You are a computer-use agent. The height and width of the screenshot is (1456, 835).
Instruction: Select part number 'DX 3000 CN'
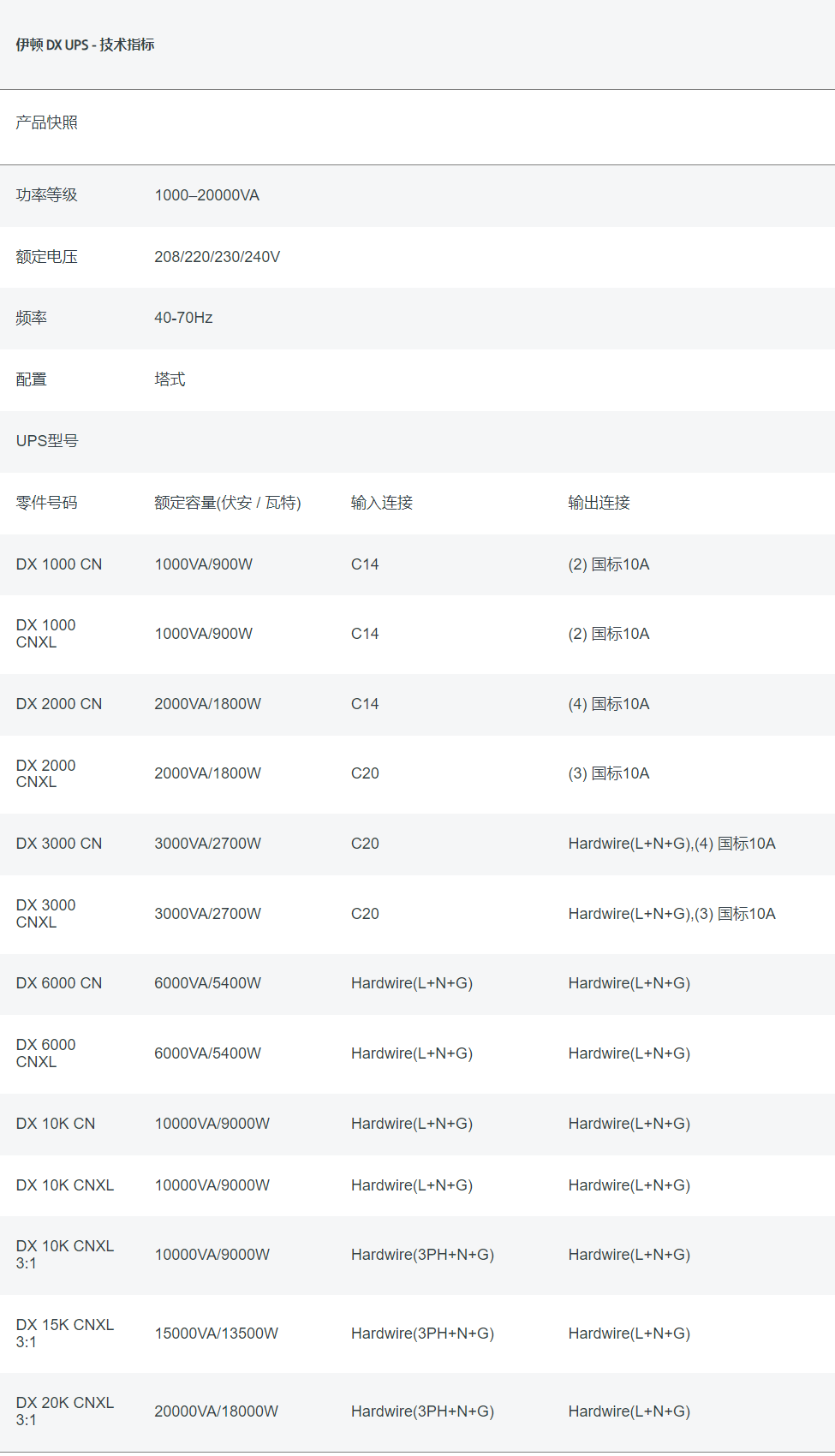click(x=59, y=844)
